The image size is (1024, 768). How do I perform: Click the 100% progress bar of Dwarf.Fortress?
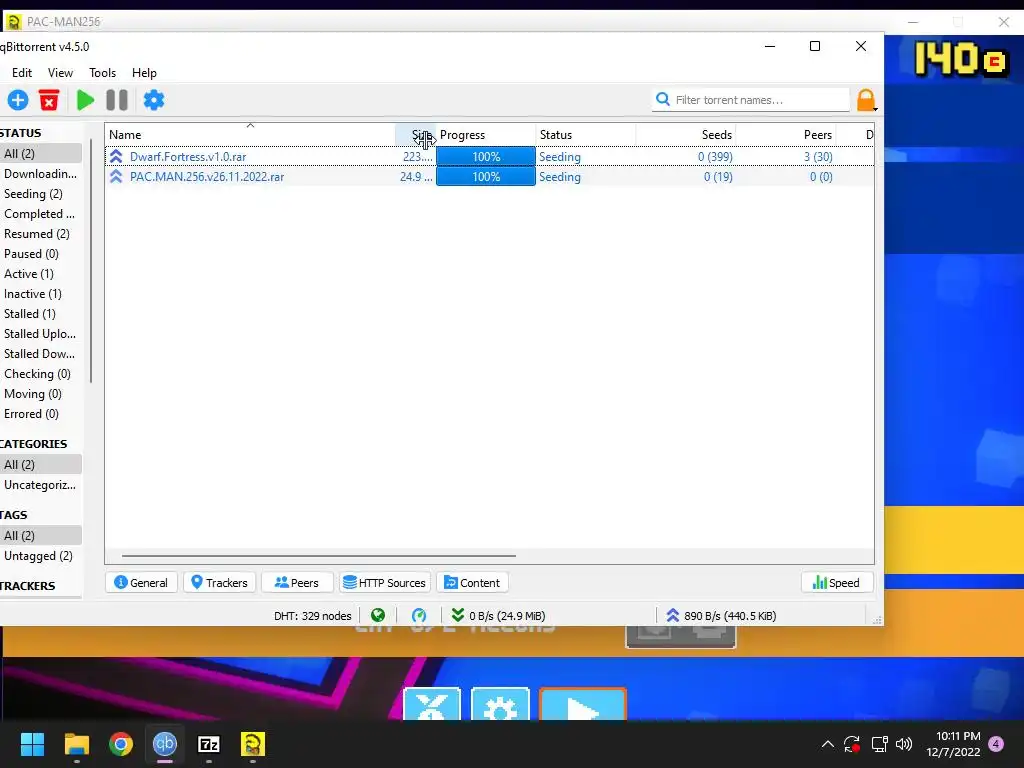(x=486, y=157)
